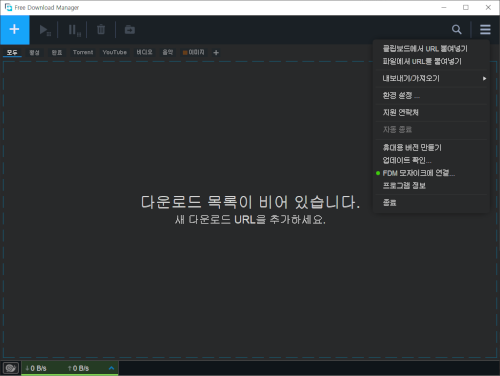Screen dimensions: 500x376
Task: Toggle snail mode icon in status bar
Action: click(x=11, y=368)
